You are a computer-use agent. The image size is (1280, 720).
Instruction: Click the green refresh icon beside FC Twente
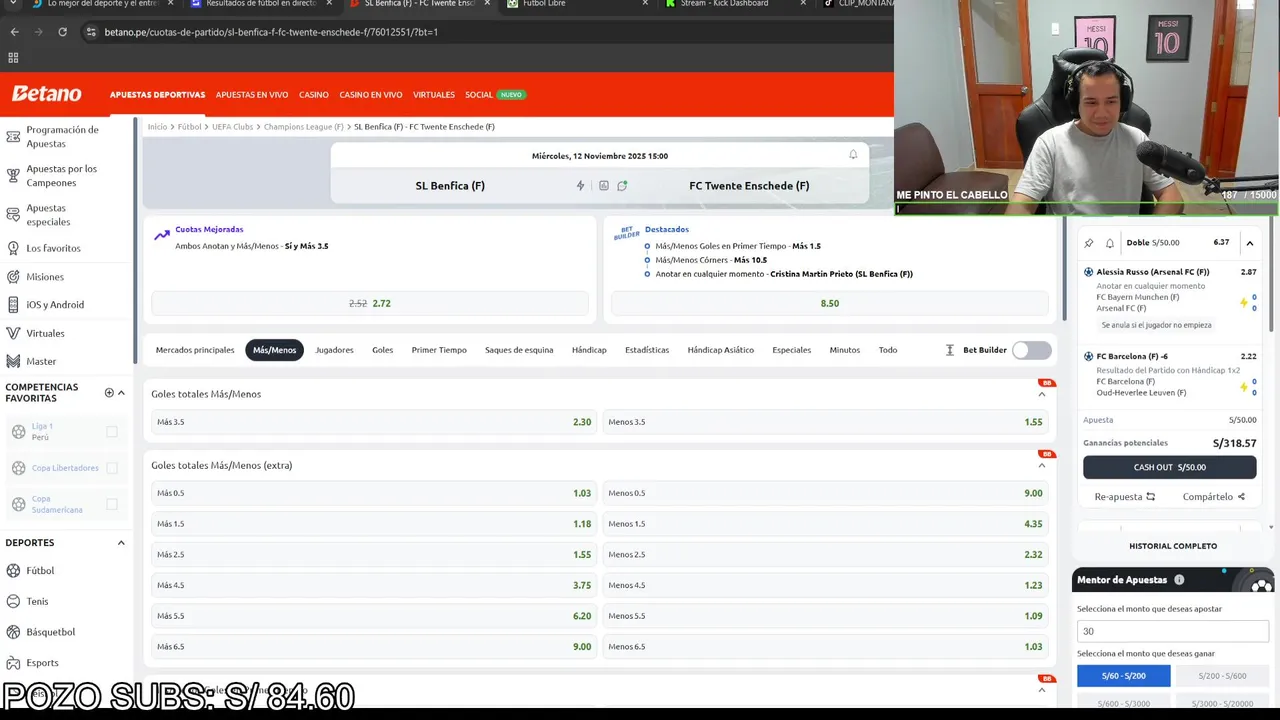click(622, 186)
